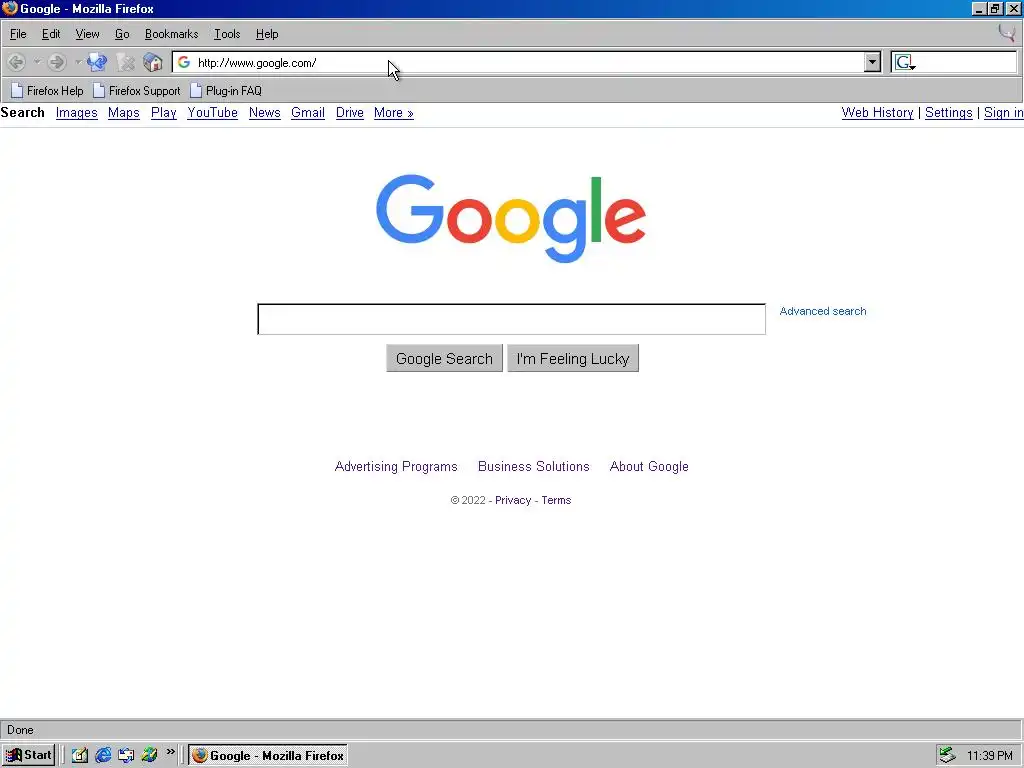Open the File menu
This screenshot has height=768, width=1024.
coord(18,34)
